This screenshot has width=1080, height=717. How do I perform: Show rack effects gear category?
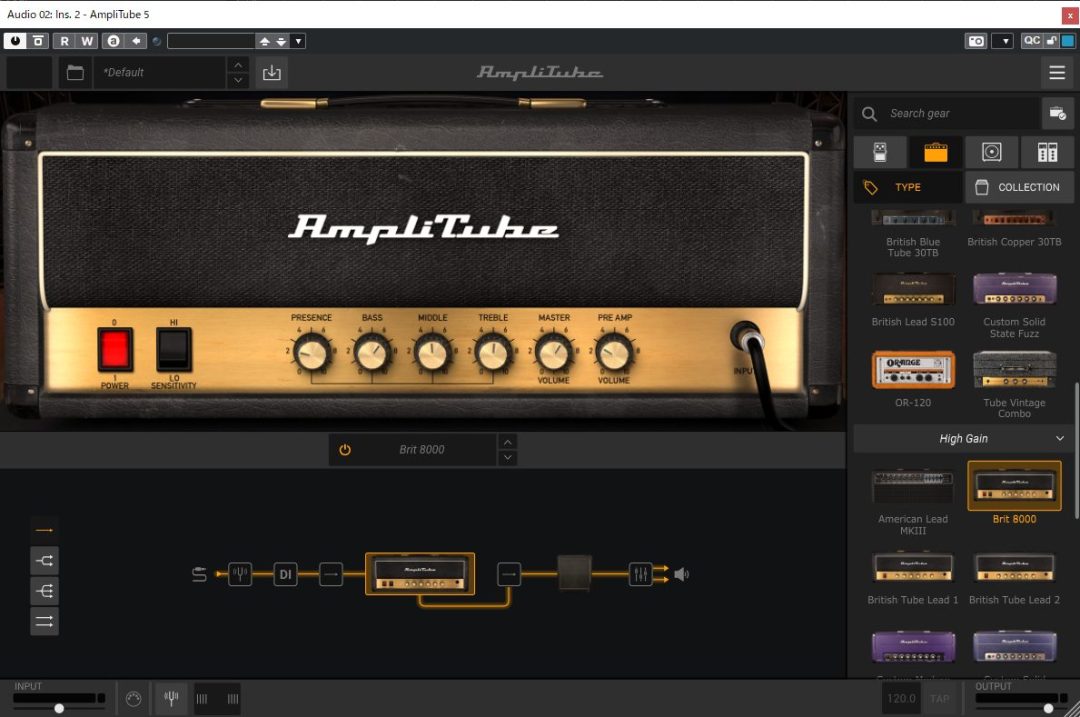[x=1047, y=152]
